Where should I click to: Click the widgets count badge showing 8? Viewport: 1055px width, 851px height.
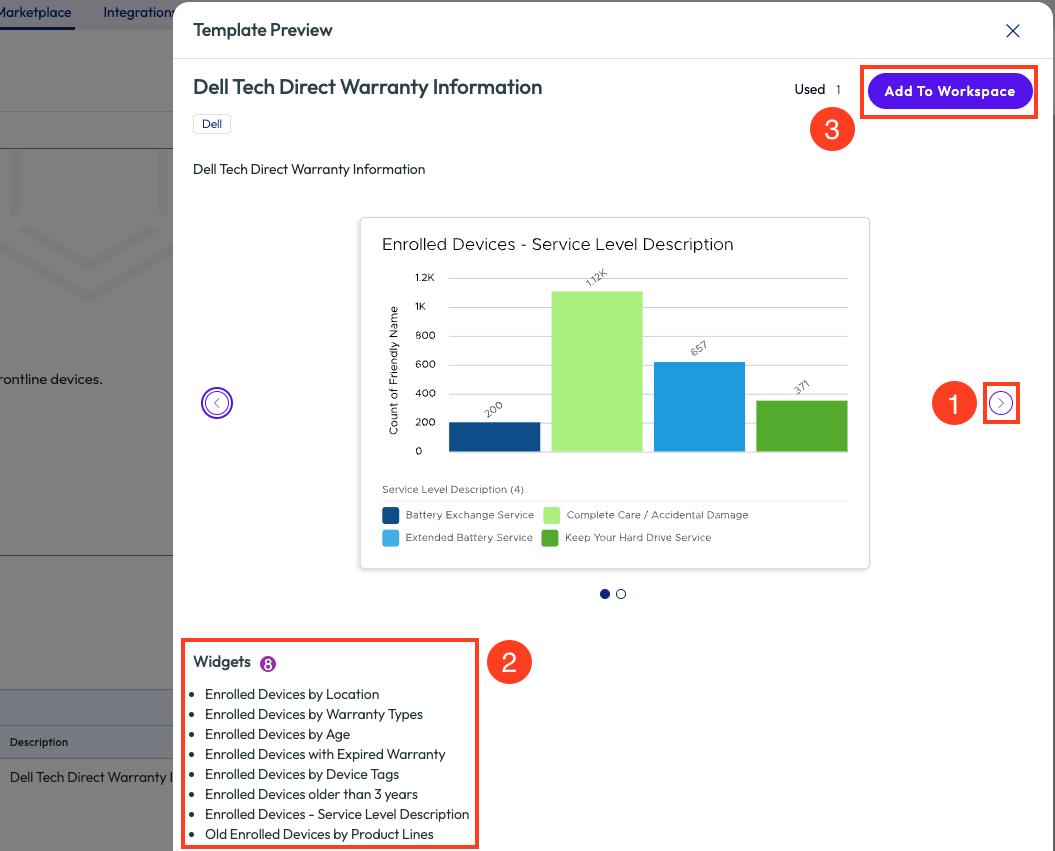coord(267,663)
